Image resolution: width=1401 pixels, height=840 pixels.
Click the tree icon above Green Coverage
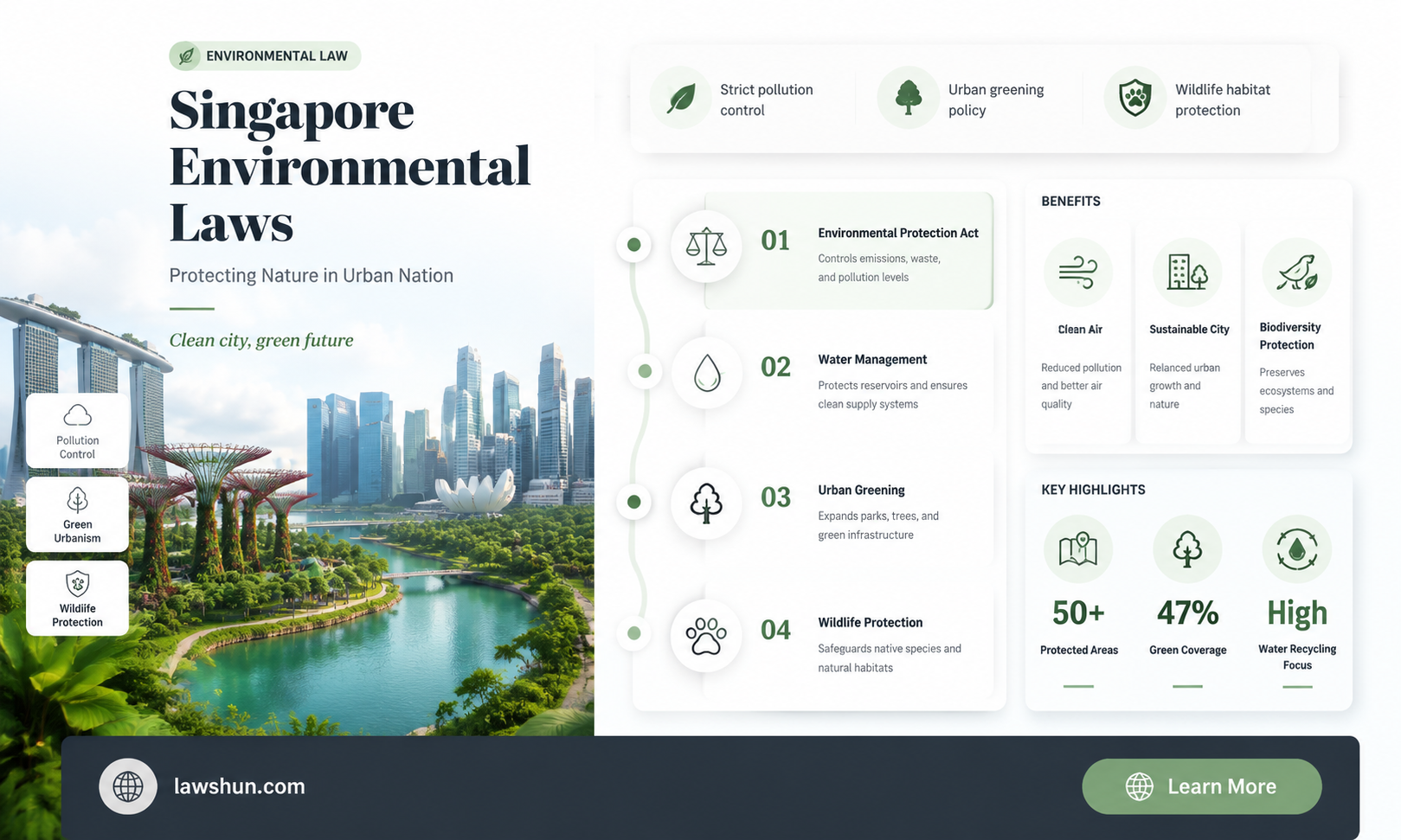pyautogui.click(x=1187, y=548)
